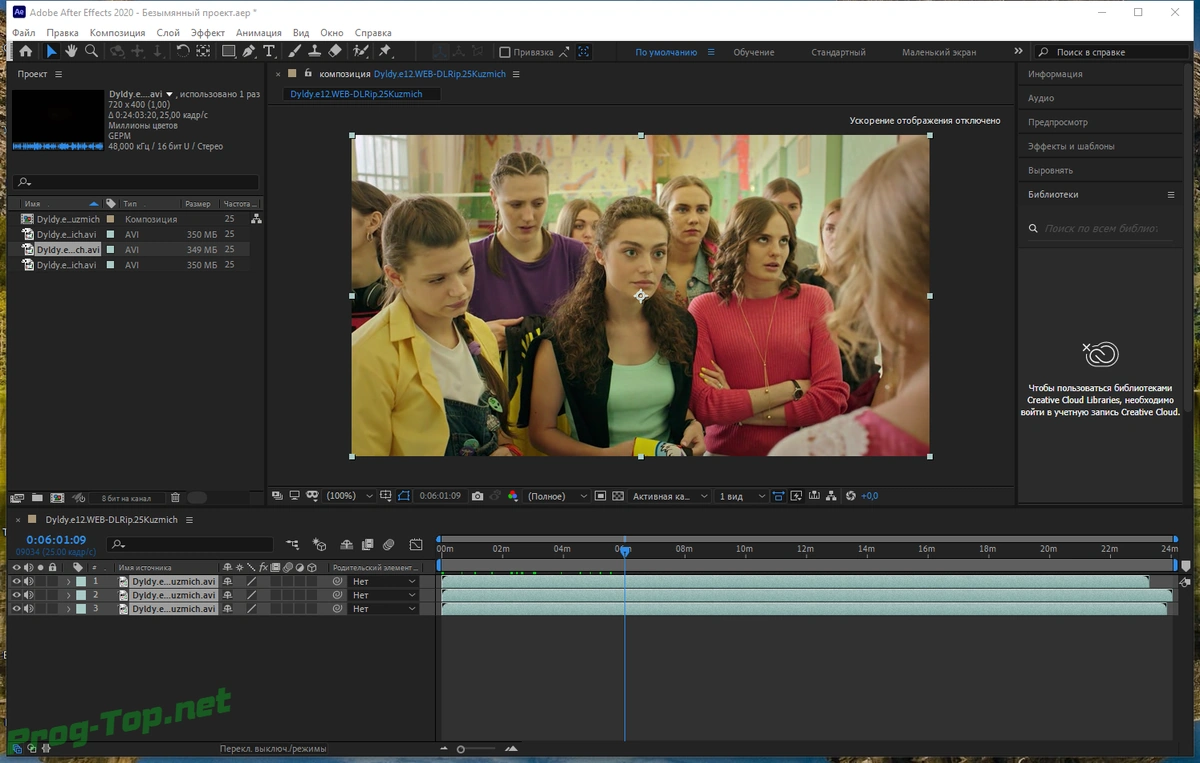Click the timeline zoom slider handle
Screen dimensions: 1200x763
coord(461,749)
